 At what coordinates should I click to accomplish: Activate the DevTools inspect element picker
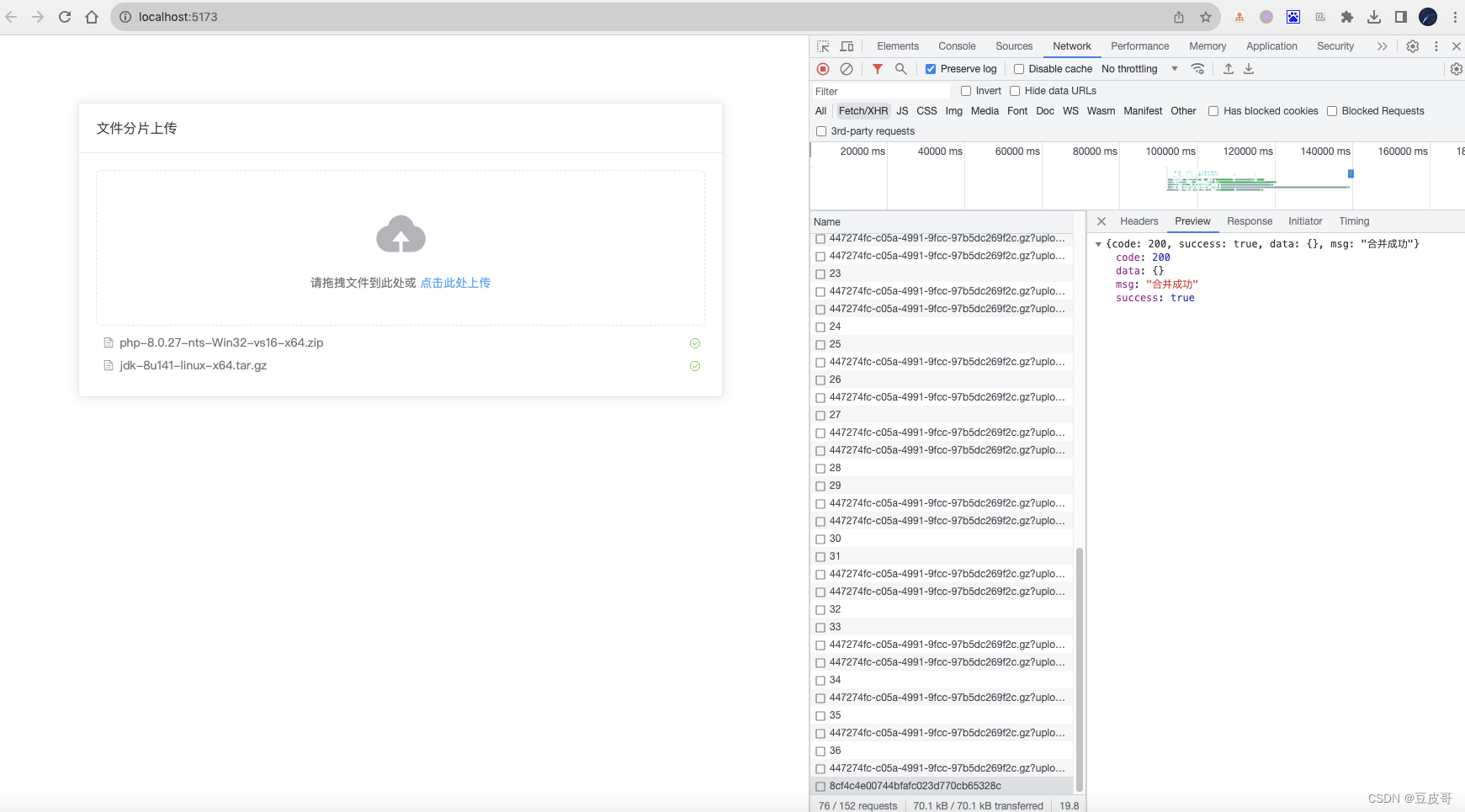coord(823,46)
